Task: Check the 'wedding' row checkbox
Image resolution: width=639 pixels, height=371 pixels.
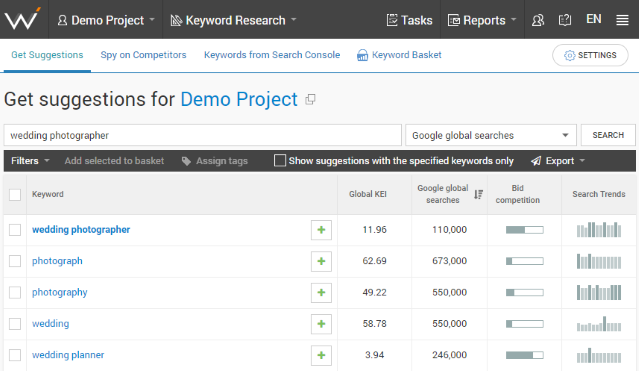Action: [15, 324]
